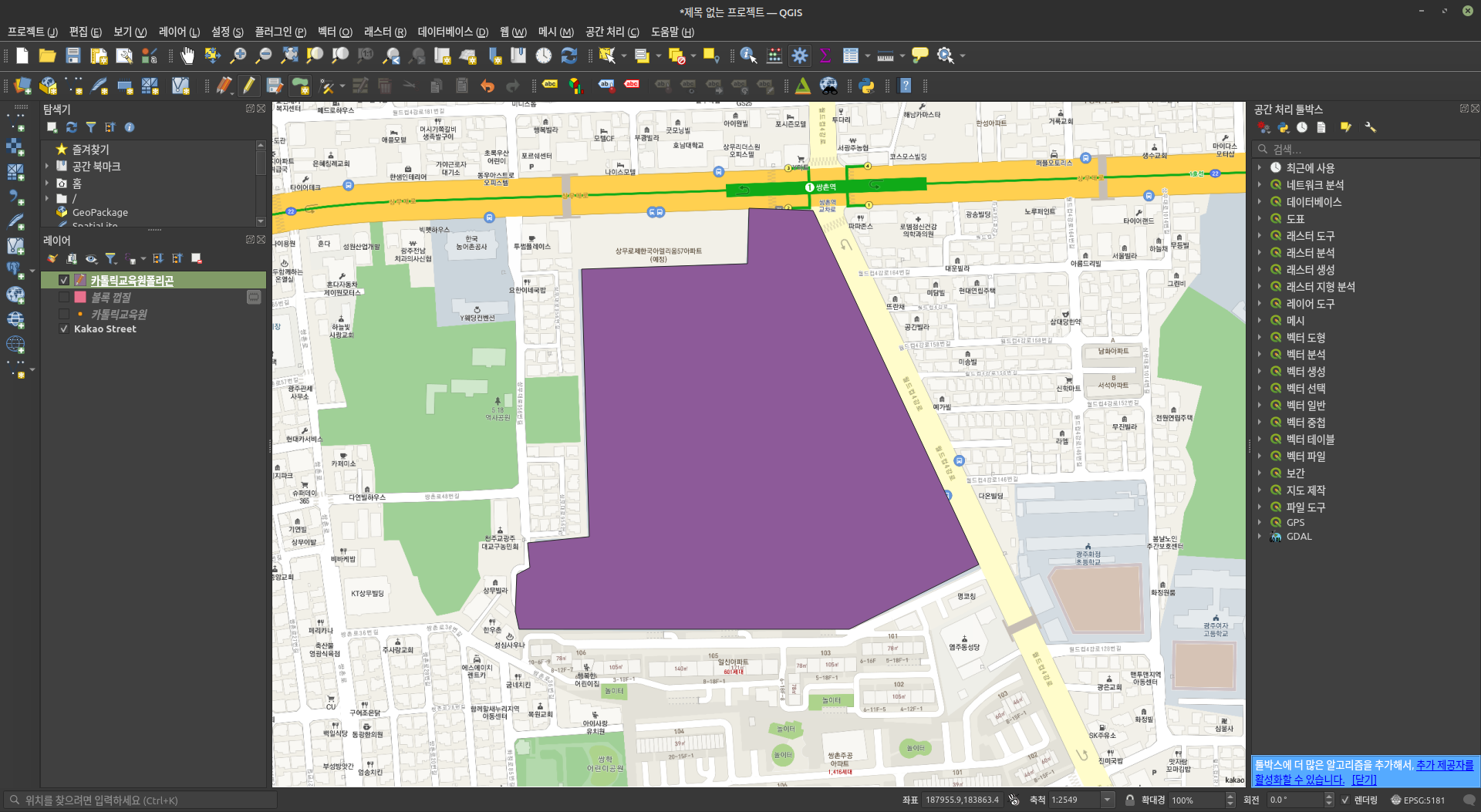Uncheck 카톨릭교육원폴리곤 layer visibility
Screen dimensions: 1481x812
(64, 281)
